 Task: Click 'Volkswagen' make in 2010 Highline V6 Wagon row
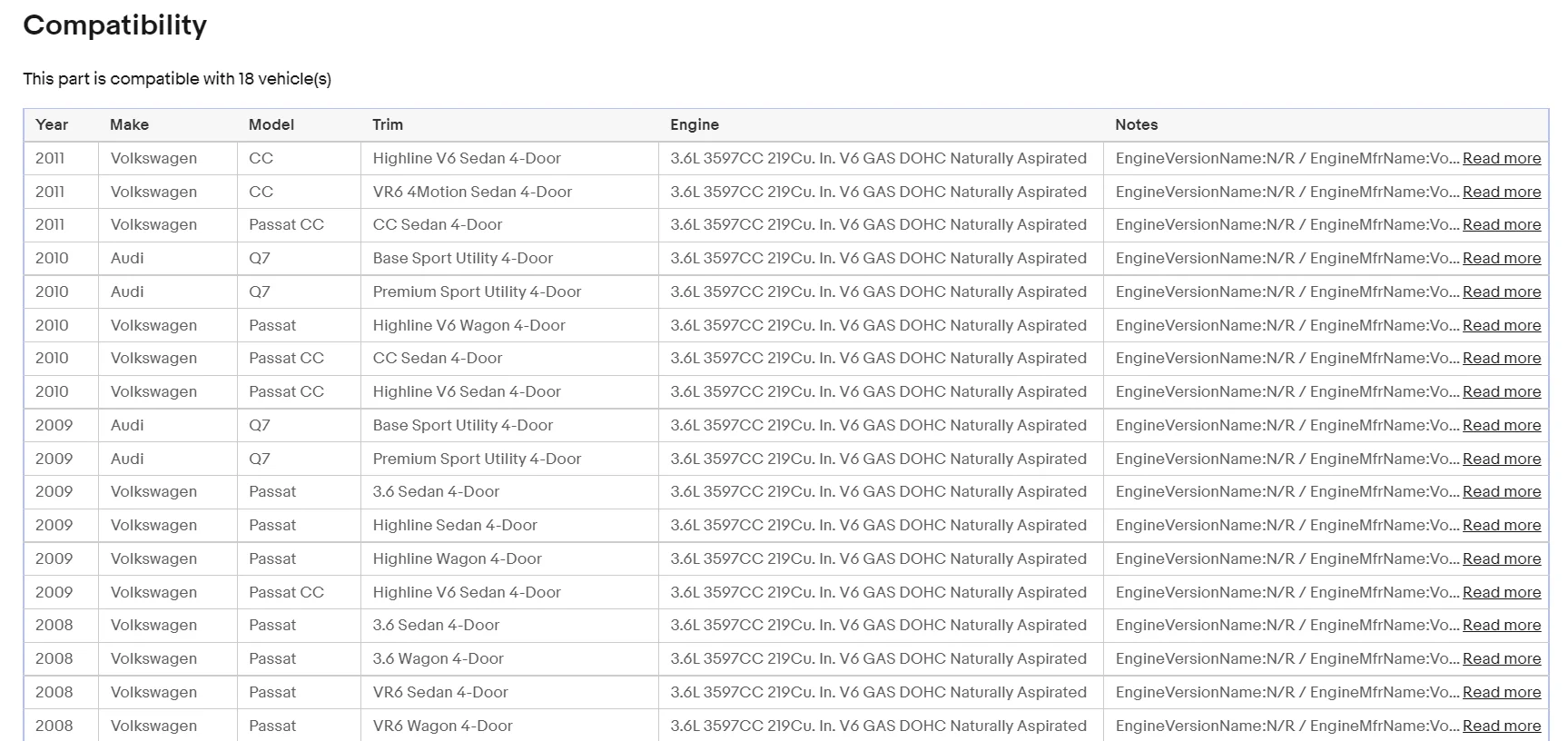coord(153,325)
